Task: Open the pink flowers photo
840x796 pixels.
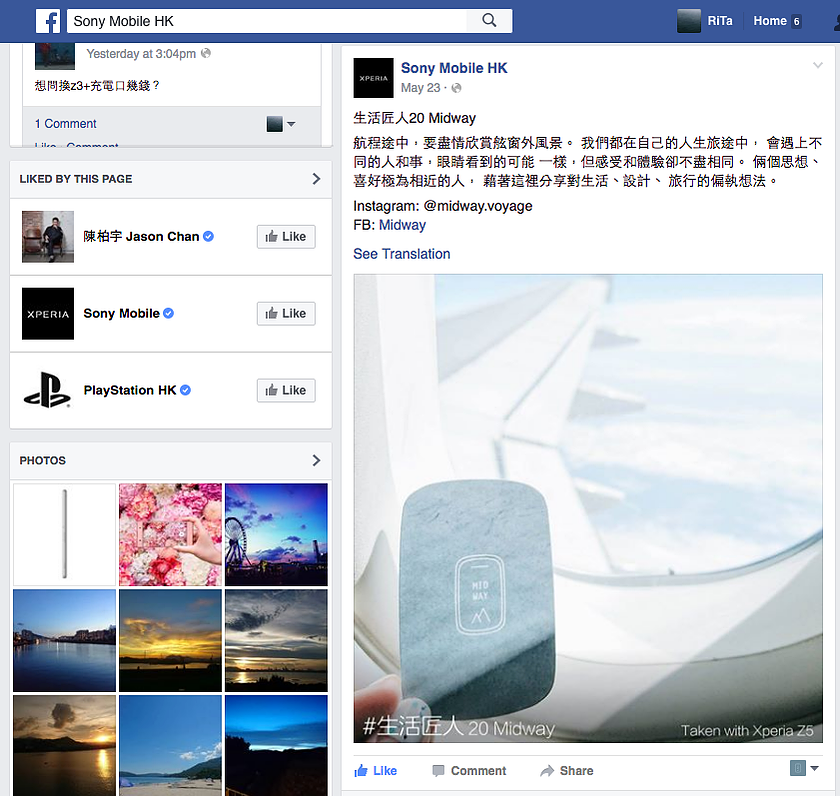Action: (170, 535)
